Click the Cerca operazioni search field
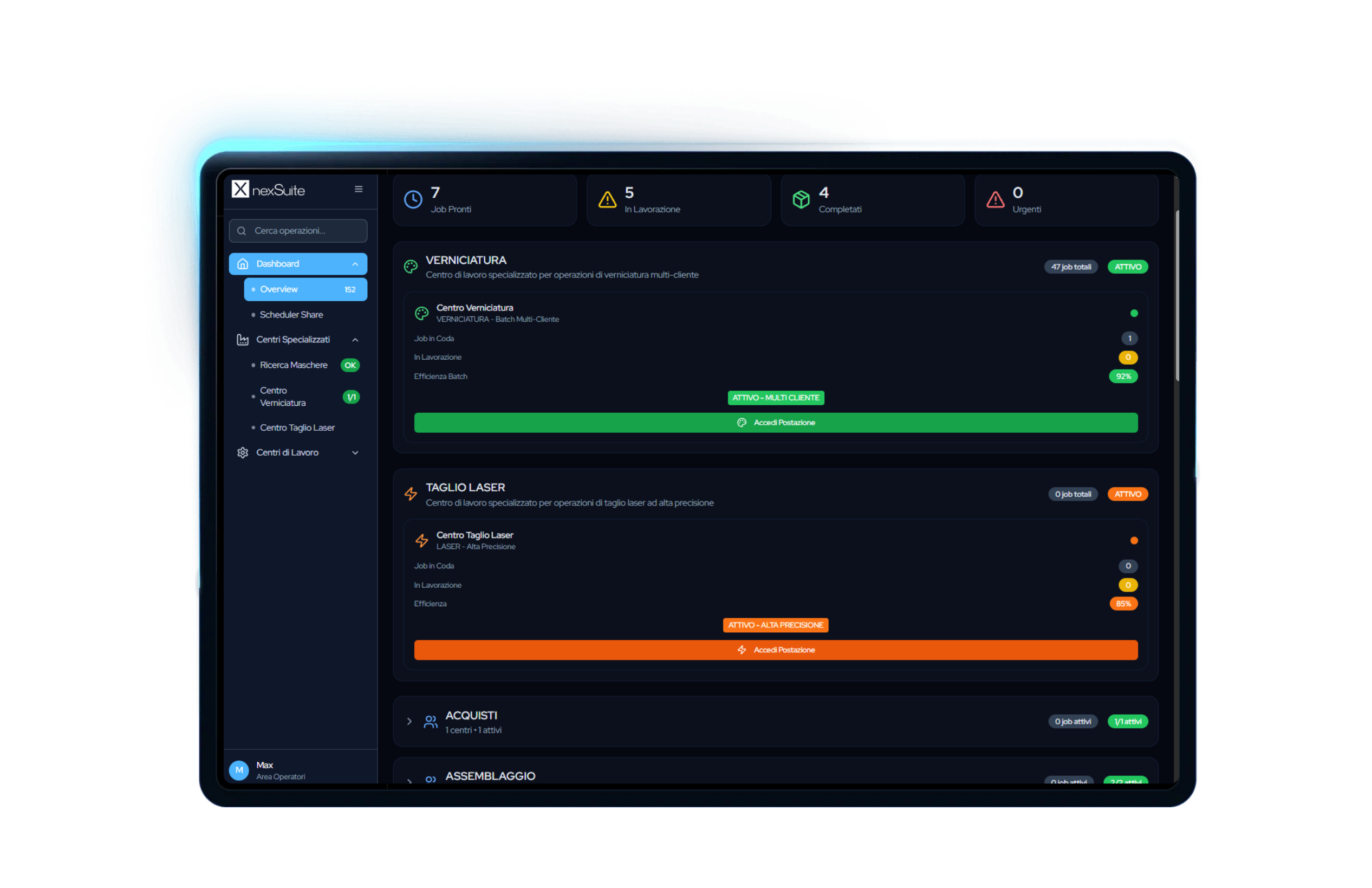 [298, 231]
